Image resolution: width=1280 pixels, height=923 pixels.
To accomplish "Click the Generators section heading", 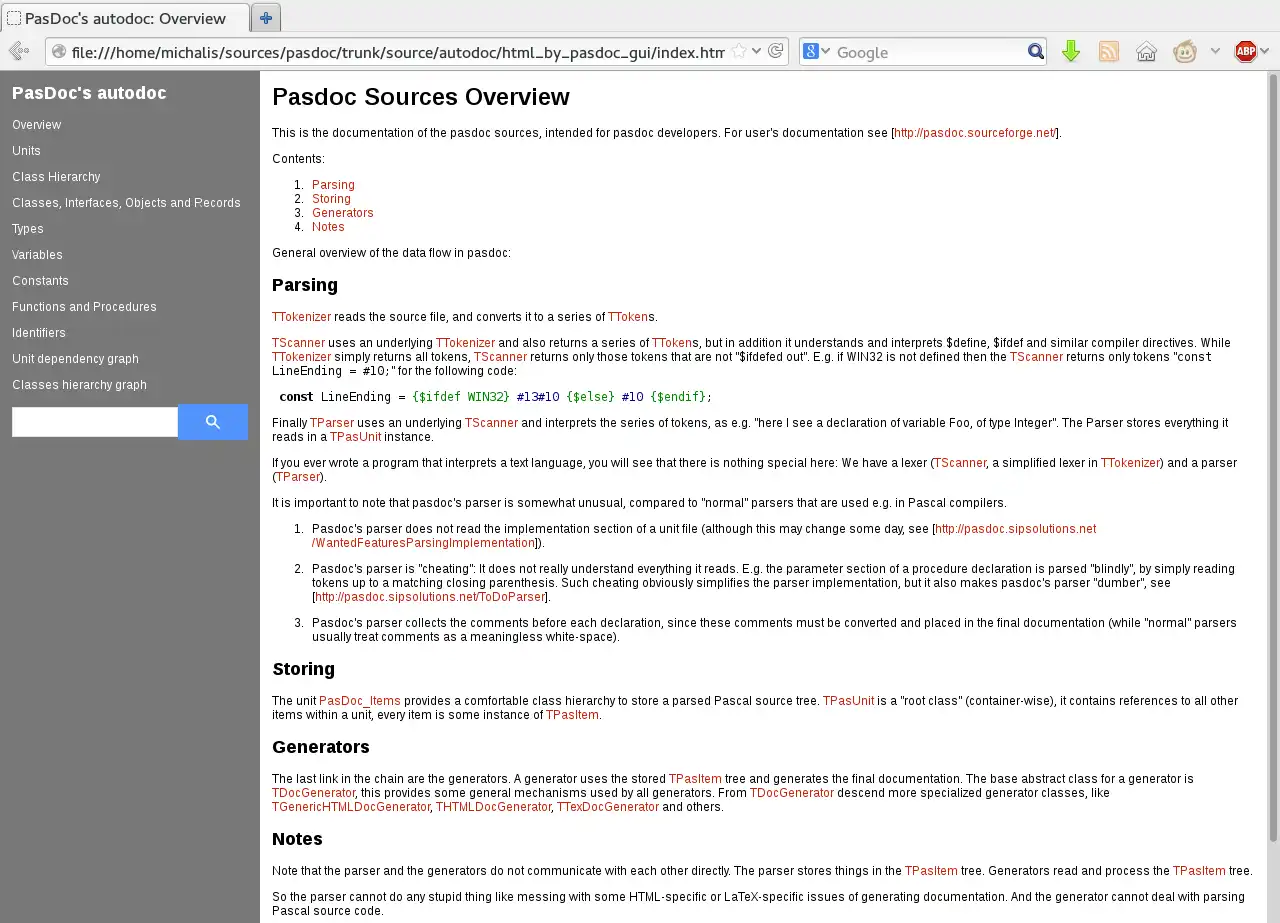I will [x=321, y=747].
